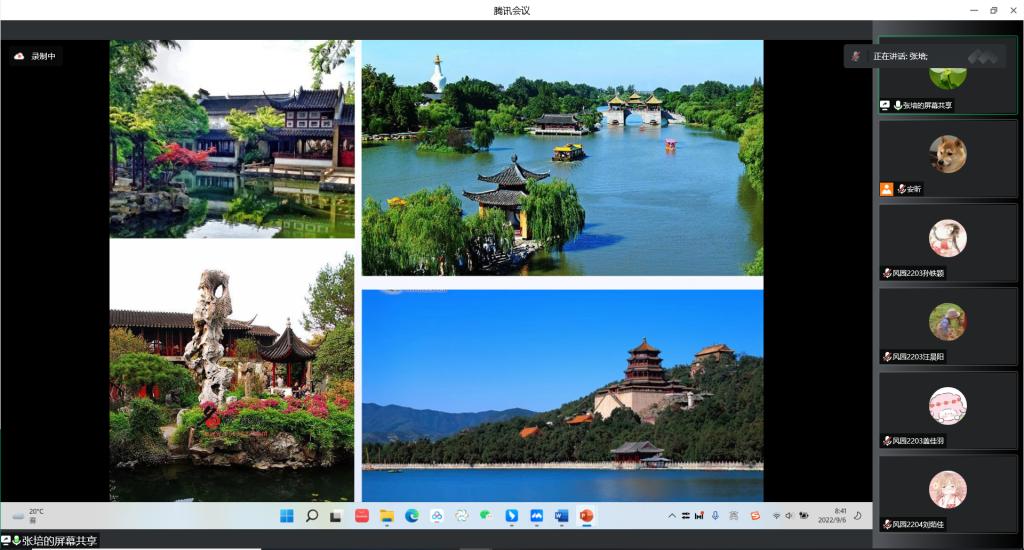Open PowerPoint from the shared taskbar

[586, 516]
